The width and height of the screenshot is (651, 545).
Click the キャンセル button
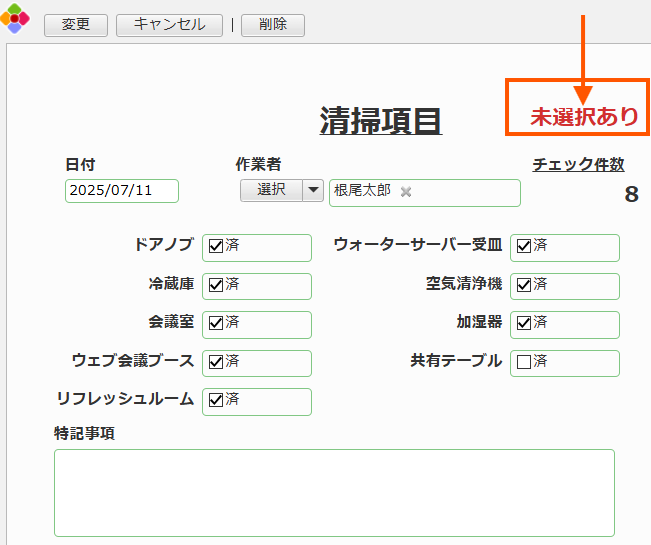[x=169, y=25]
